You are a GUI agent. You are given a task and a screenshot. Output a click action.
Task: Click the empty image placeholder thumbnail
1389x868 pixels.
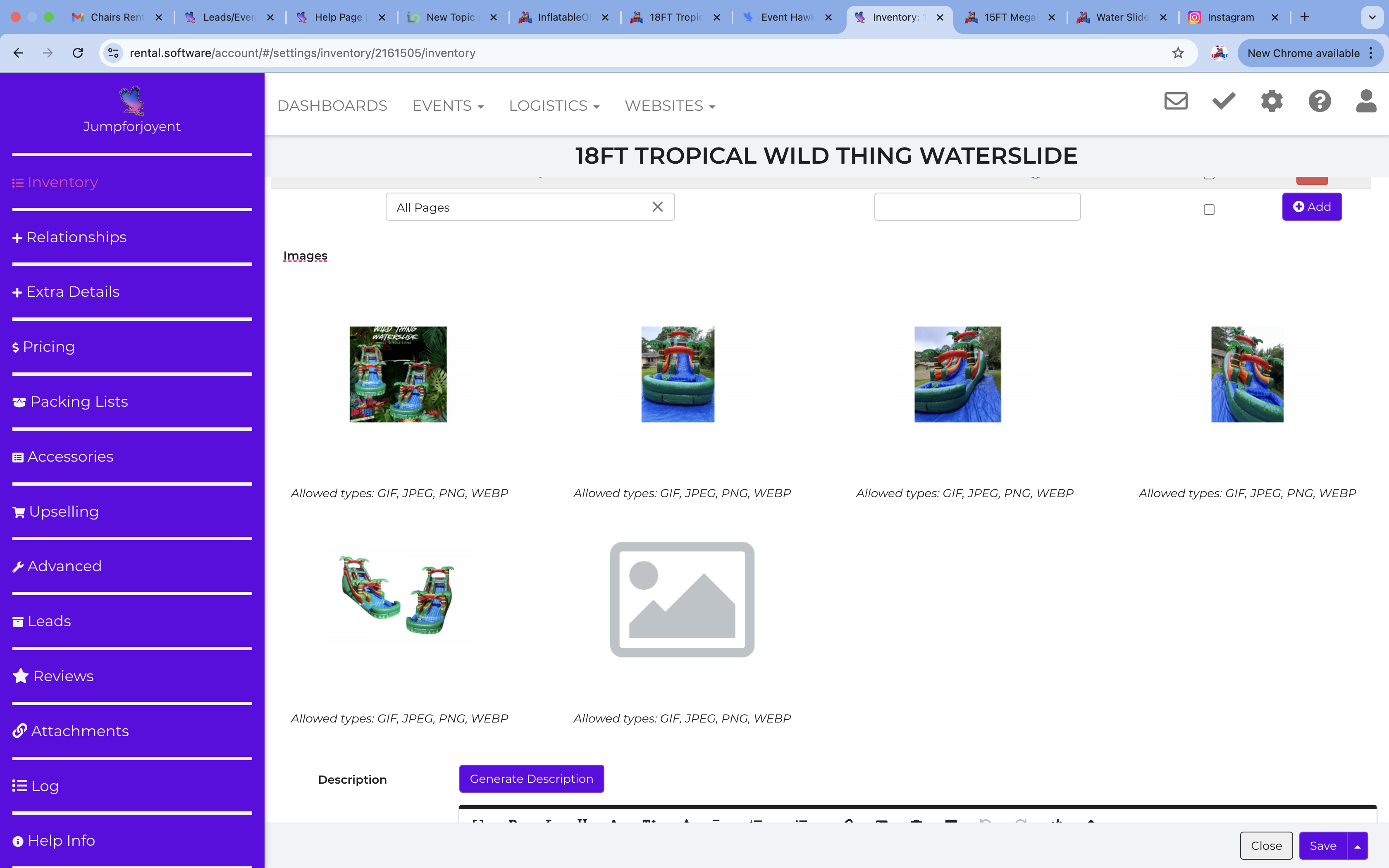tap(681, 599)
